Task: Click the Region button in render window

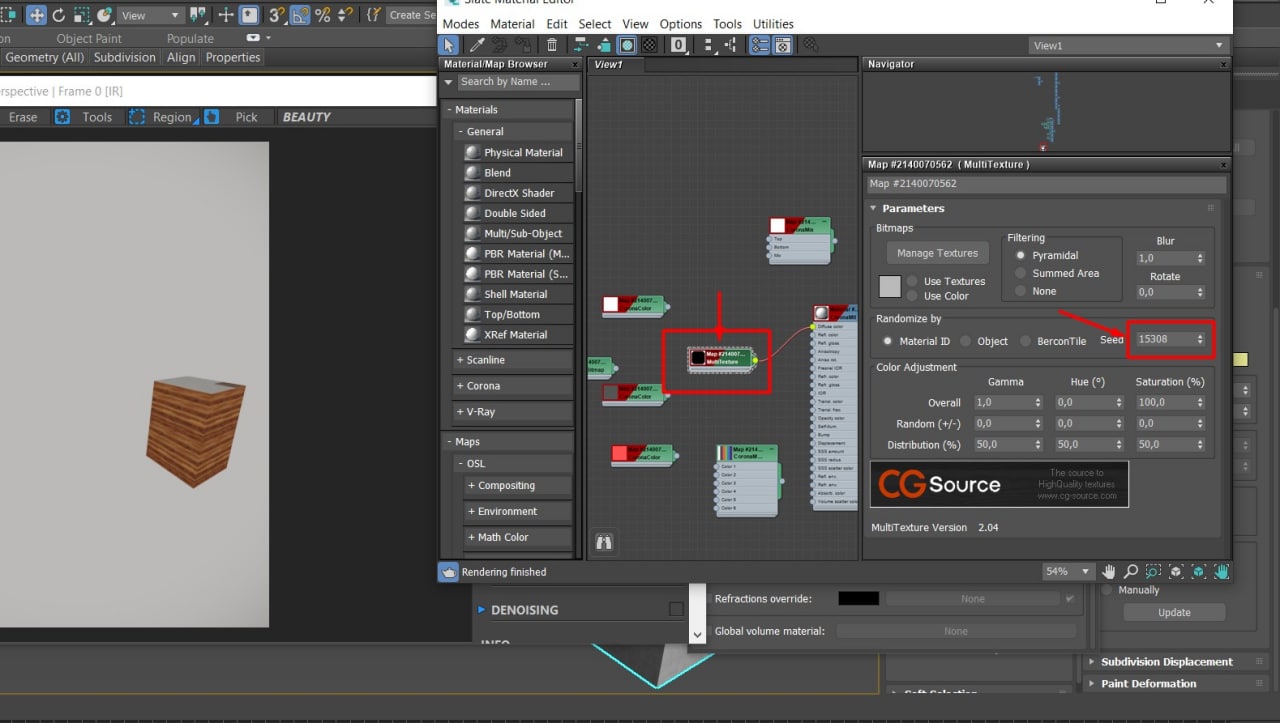Action: [x=162, y=117]
